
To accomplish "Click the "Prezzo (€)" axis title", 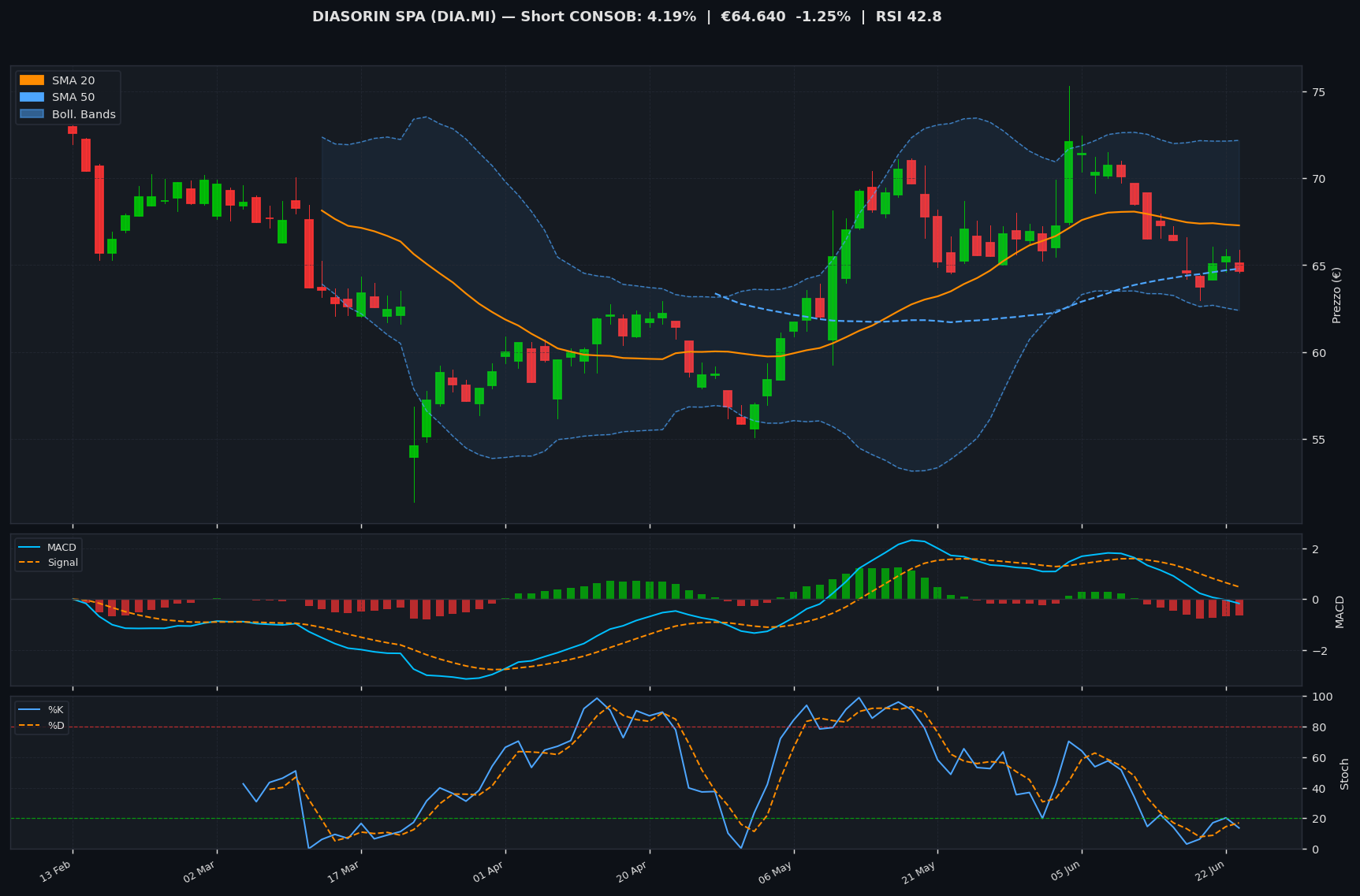I will pyautogui.click(x=1336, y=295).
